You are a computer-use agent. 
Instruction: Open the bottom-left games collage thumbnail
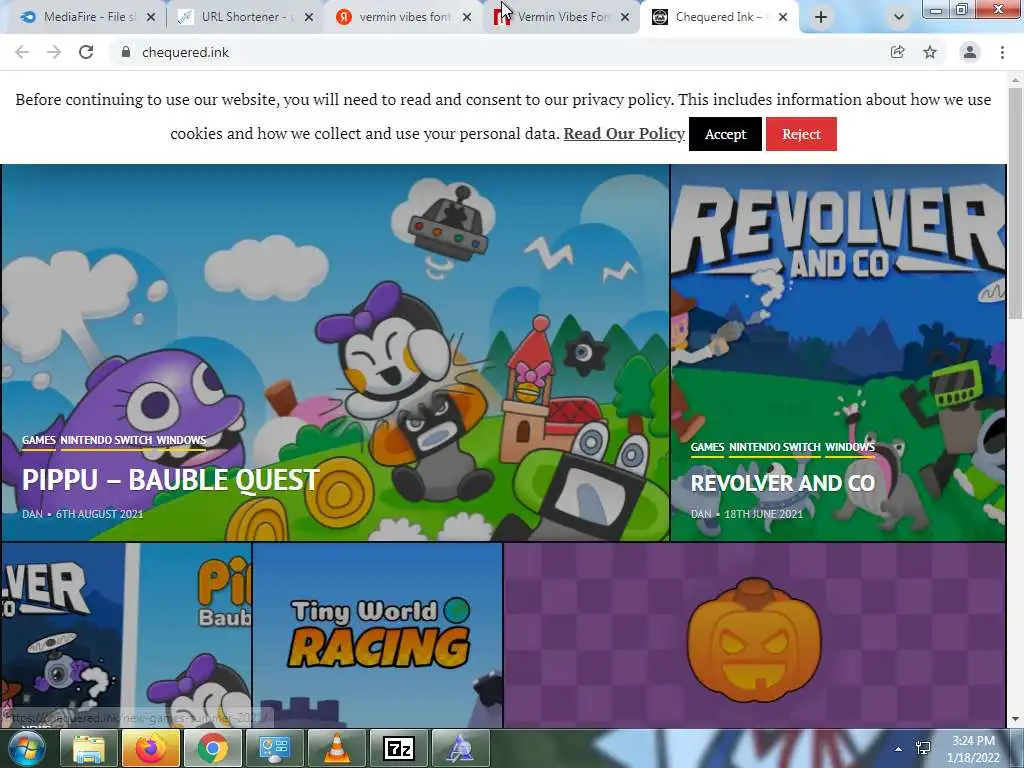(x=126, y=635)
